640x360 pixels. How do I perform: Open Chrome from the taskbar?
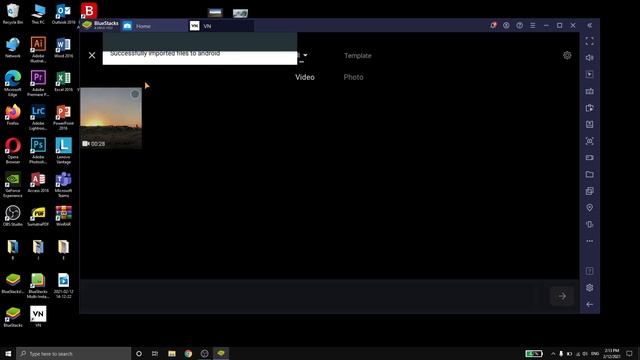click(188, 353)
